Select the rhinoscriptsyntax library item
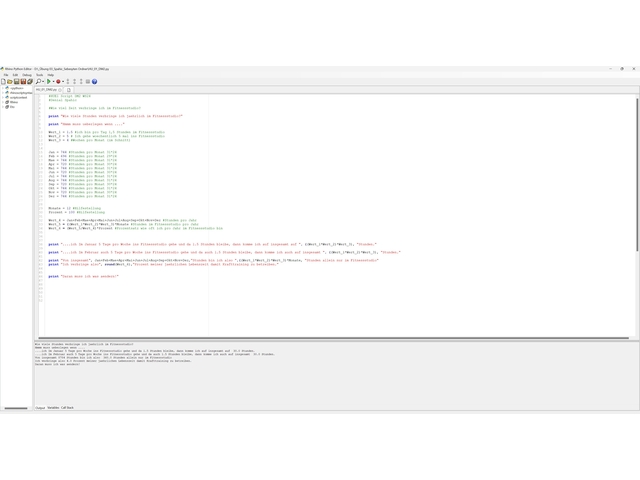This screenshot has height=480, width=640. pyautogui.click(x=21, y=93)
